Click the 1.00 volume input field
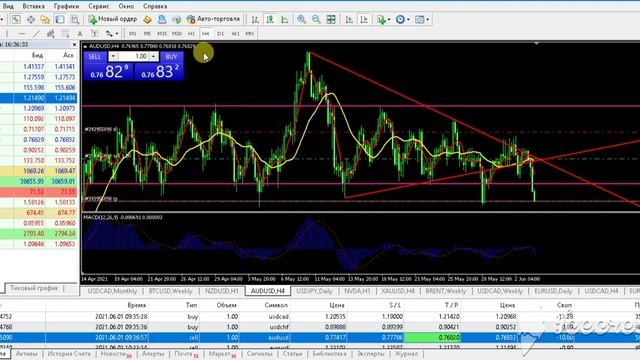 [x=133, y=56]
